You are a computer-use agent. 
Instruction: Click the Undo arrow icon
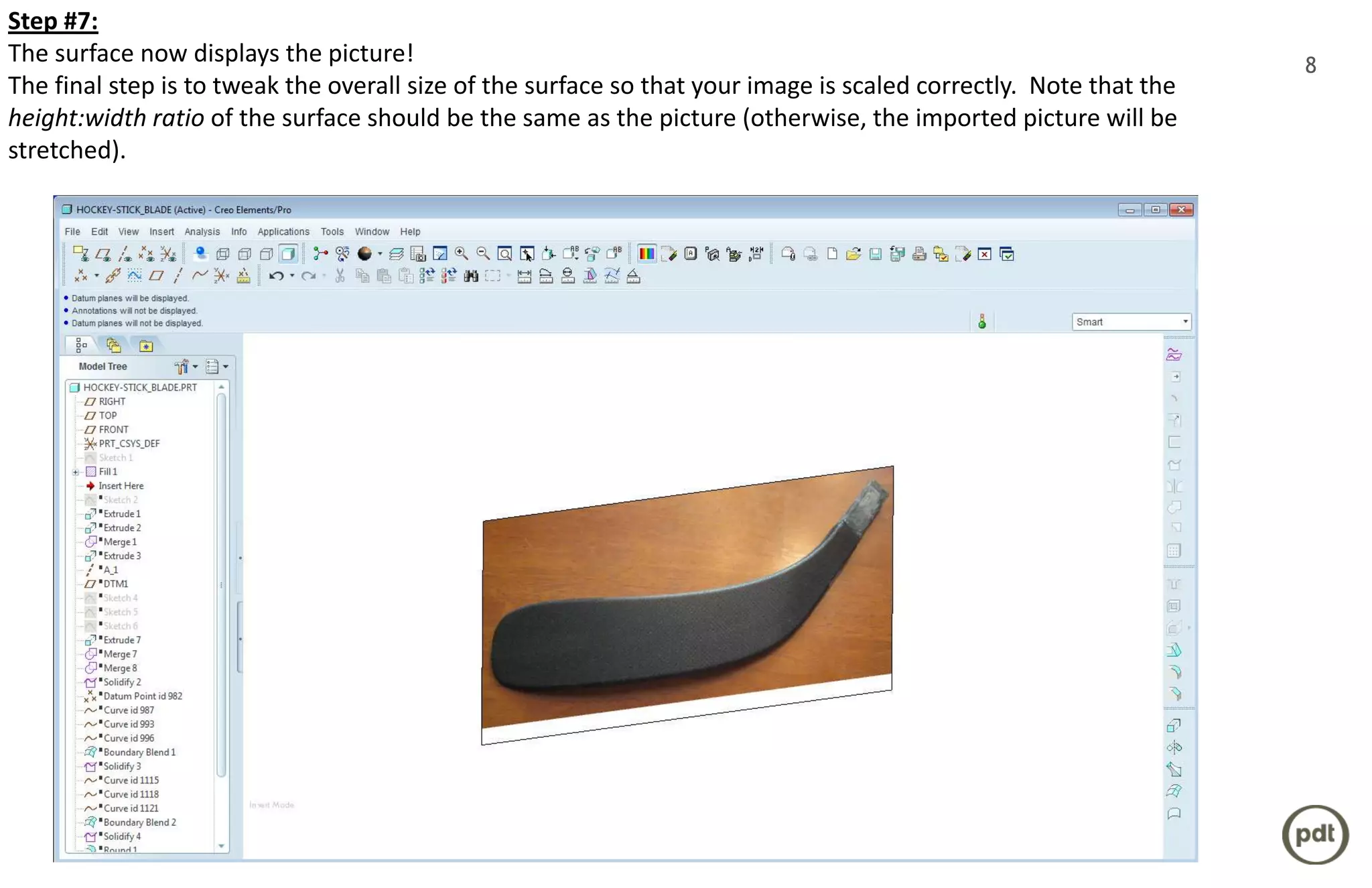(275, 276)
